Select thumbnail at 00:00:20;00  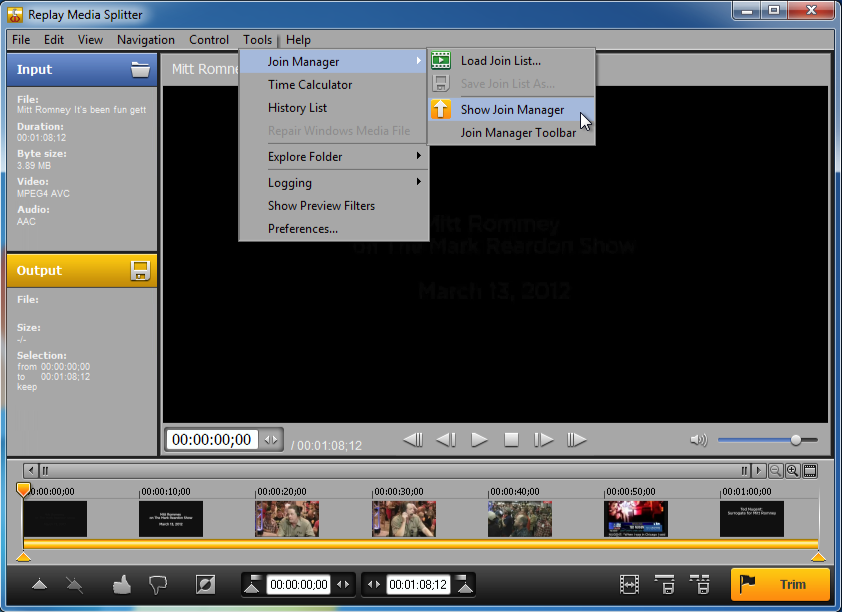pyautogui.click(x=287, y=519)
